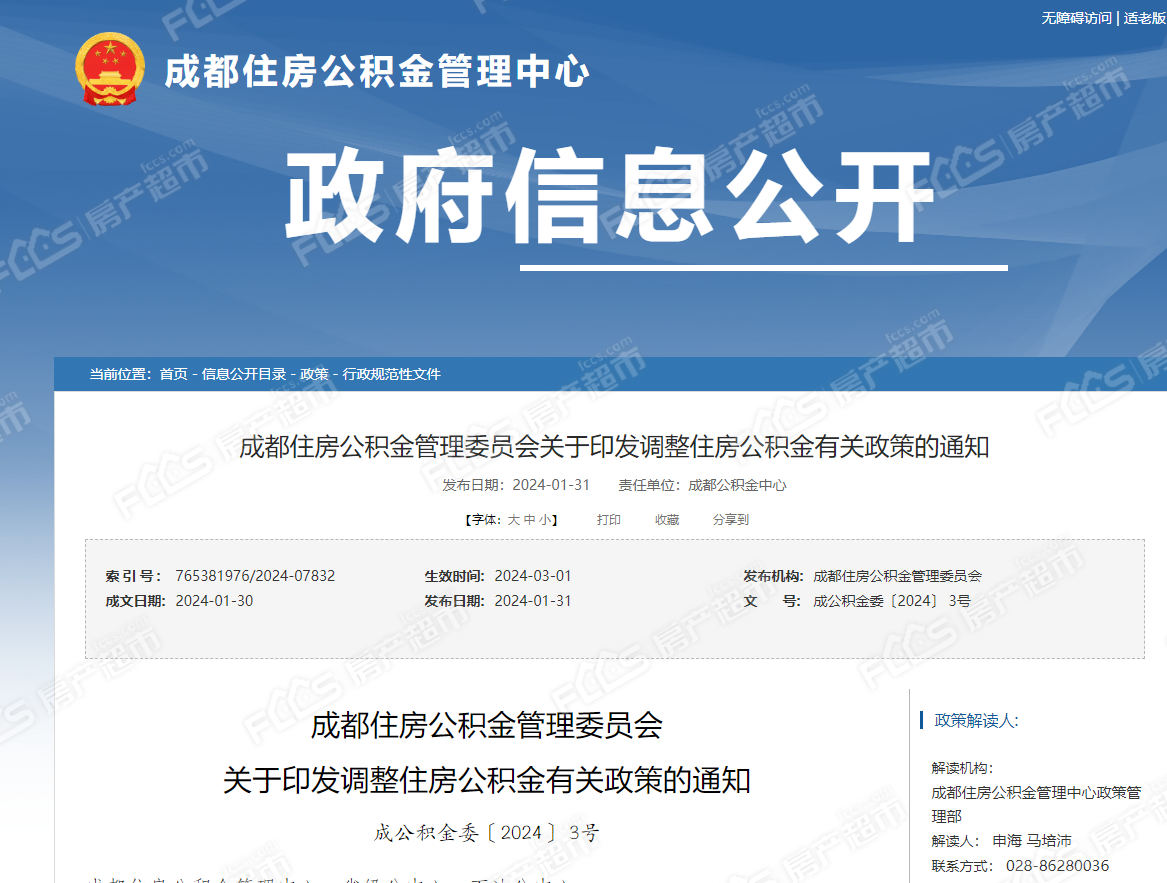
Task: Click the 成都住房公积金管理中心 site title
Action: [379, 73]
